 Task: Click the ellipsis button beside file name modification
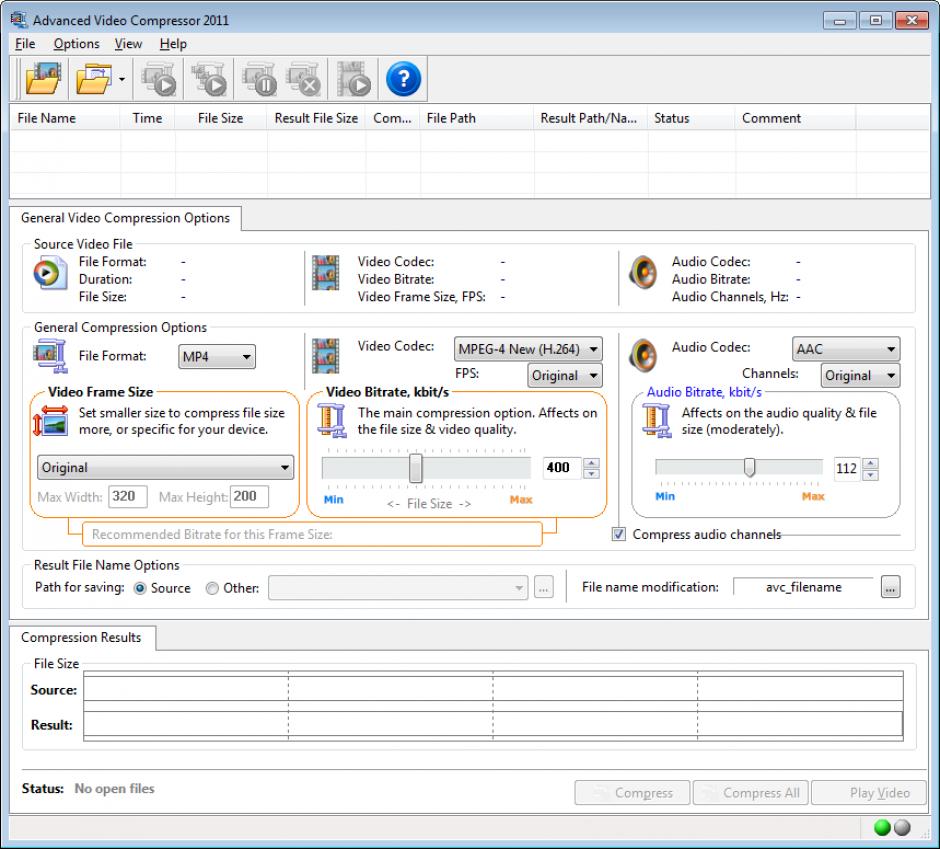click(x=890, y=588)
